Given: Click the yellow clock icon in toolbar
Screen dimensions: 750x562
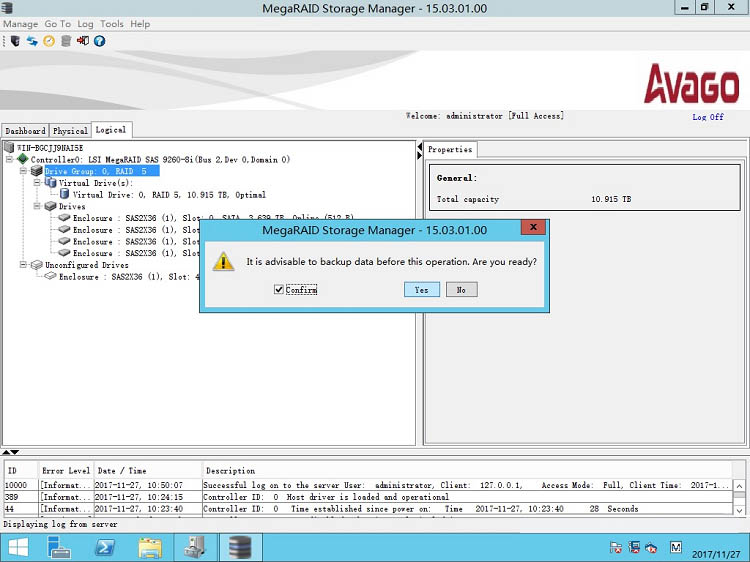Looking at the screenshot, I should point(49,41).
